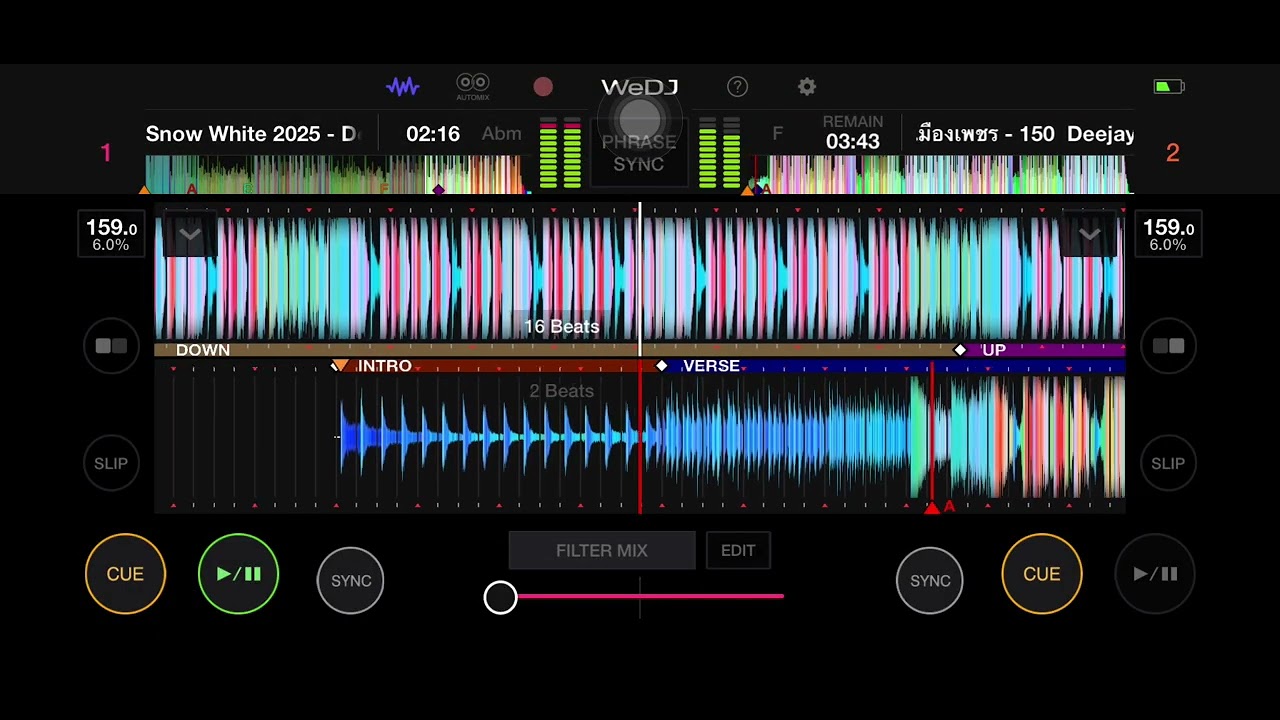1280x720 pixels.
Task: Select deck number 1
Action: (x=106, y=153)
